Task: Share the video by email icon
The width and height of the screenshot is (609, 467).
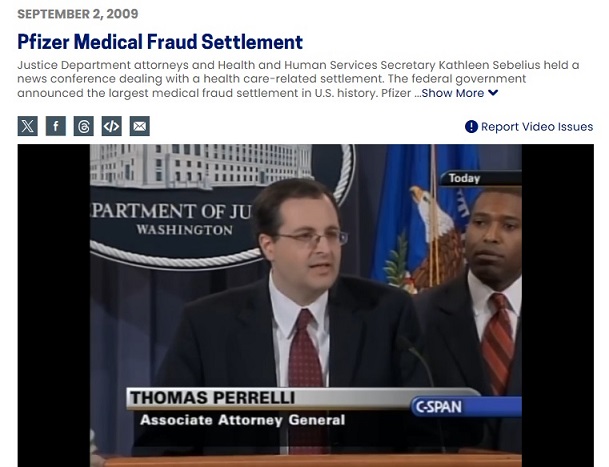Action: [x=139, y=126]
